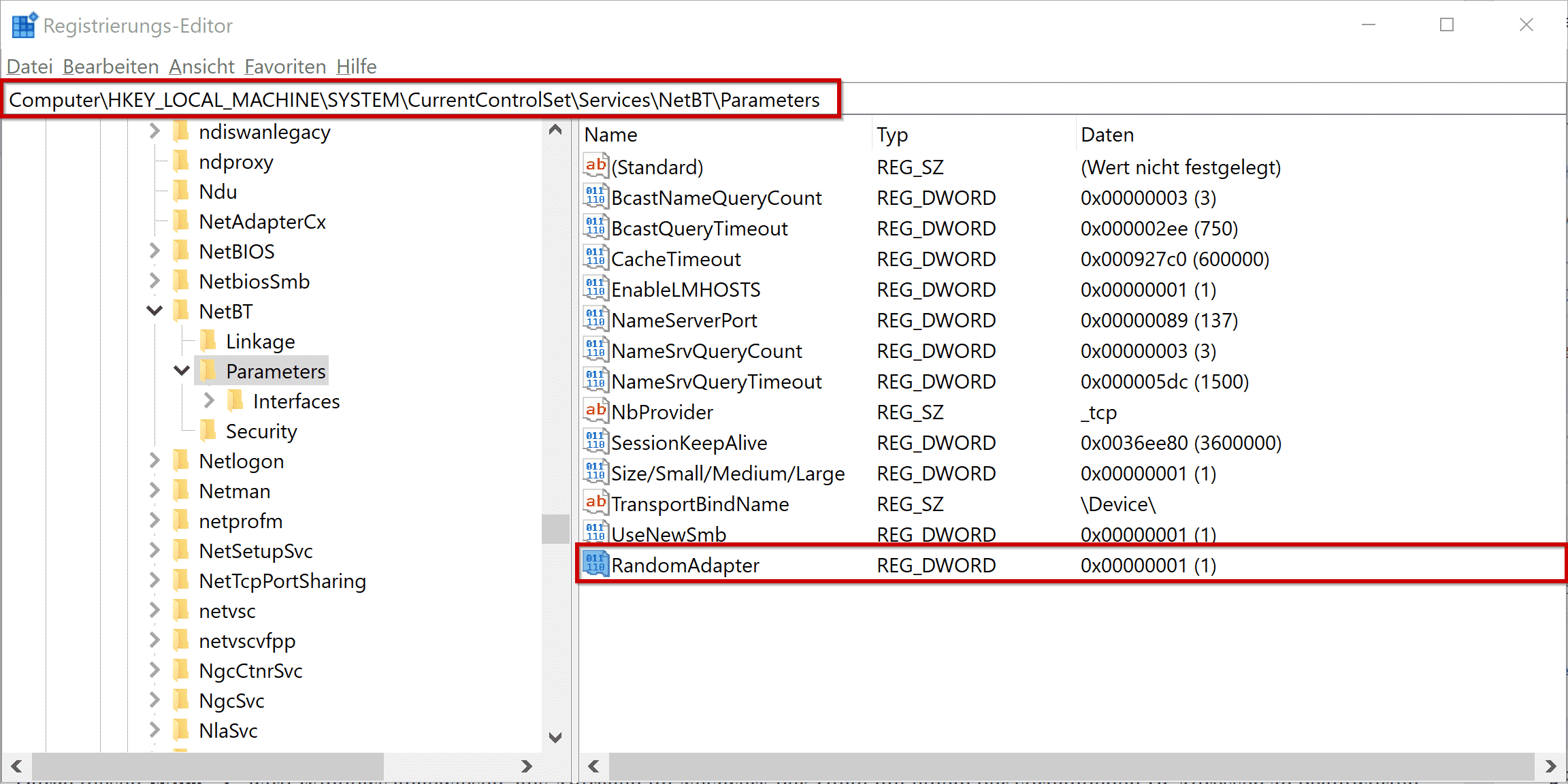Click the NameServerPort DWORD icon
The image size is (1568, 784).
(595, 318)
